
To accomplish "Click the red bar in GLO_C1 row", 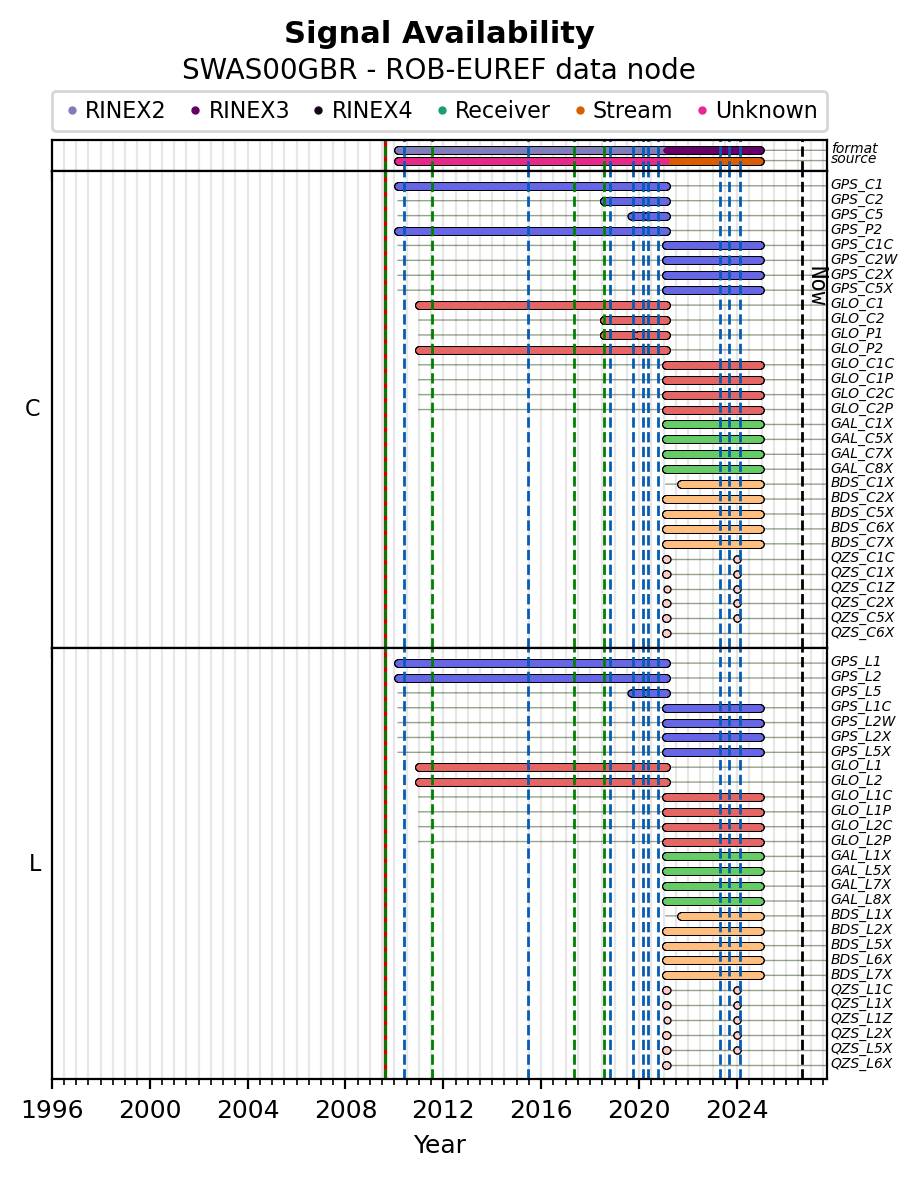I will pyautogui.click(x=542, y=305).
